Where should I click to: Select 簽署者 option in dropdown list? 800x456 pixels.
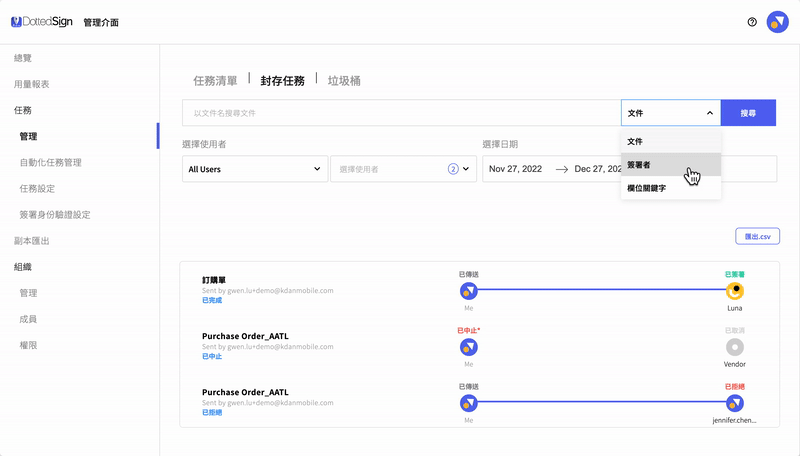coord(670,165)
